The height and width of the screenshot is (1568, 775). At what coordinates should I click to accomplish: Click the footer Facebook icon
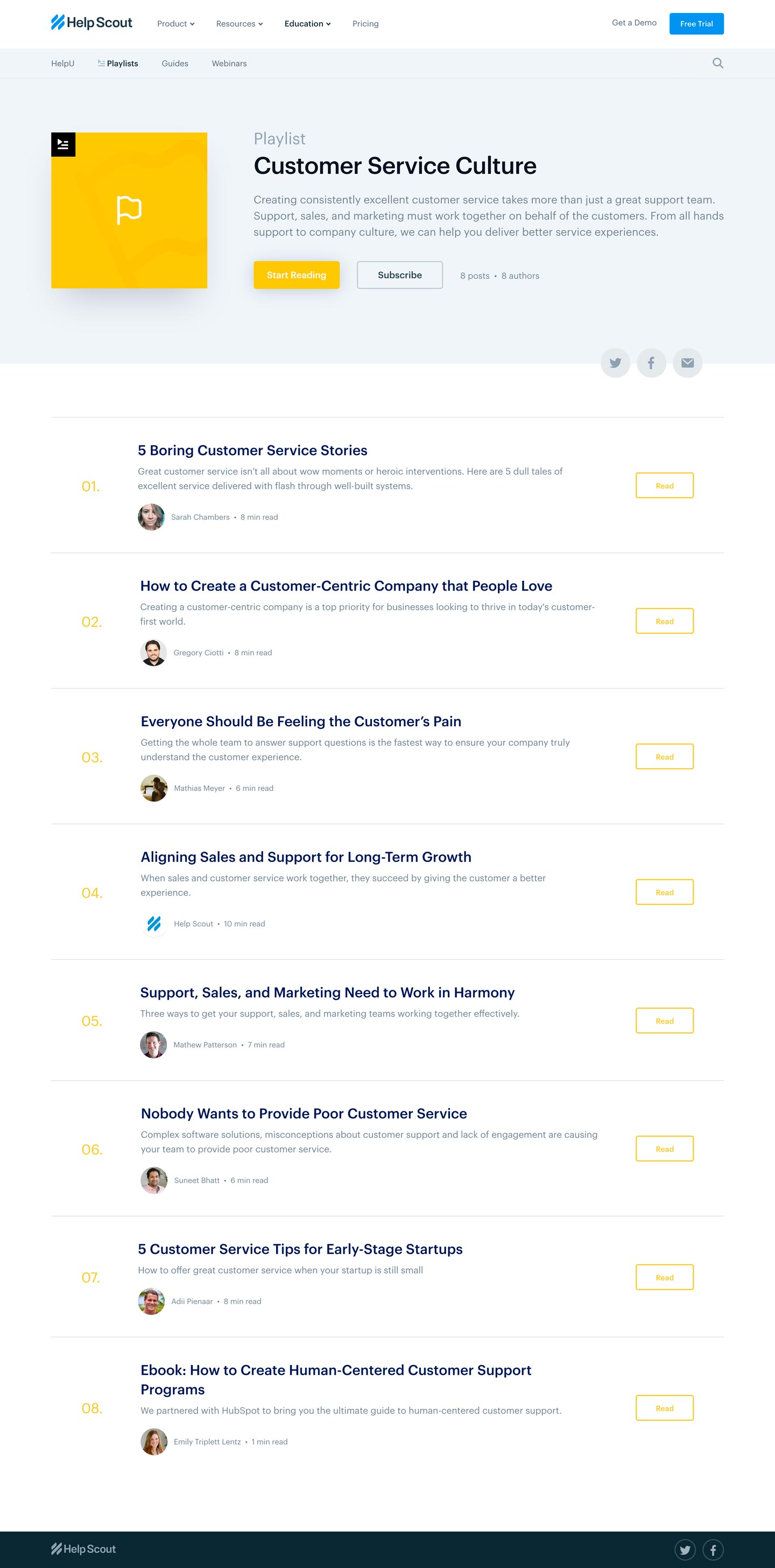point(713,1549)
